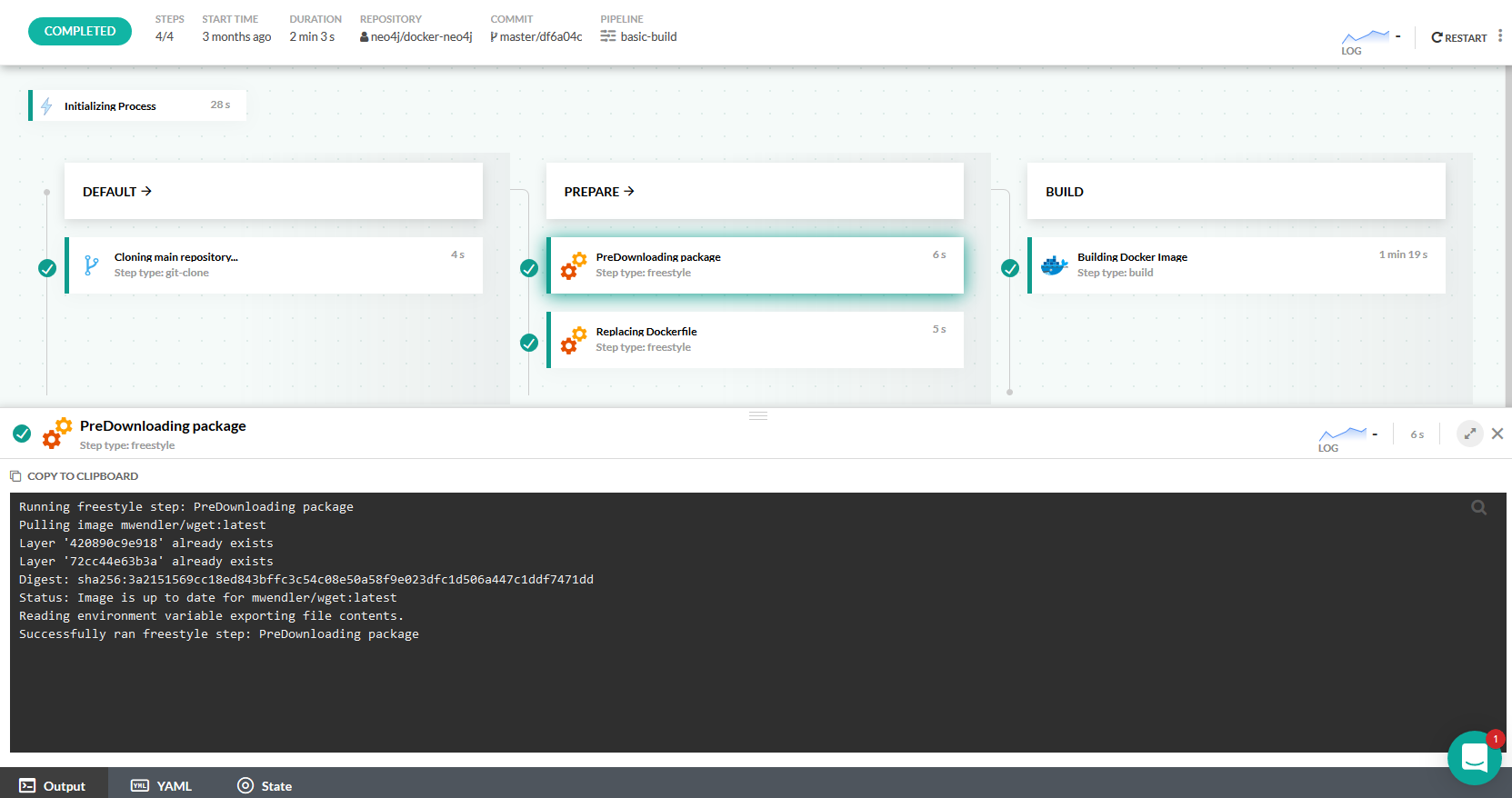Click the Docker whale icon in Build step

pos(1054,265)
